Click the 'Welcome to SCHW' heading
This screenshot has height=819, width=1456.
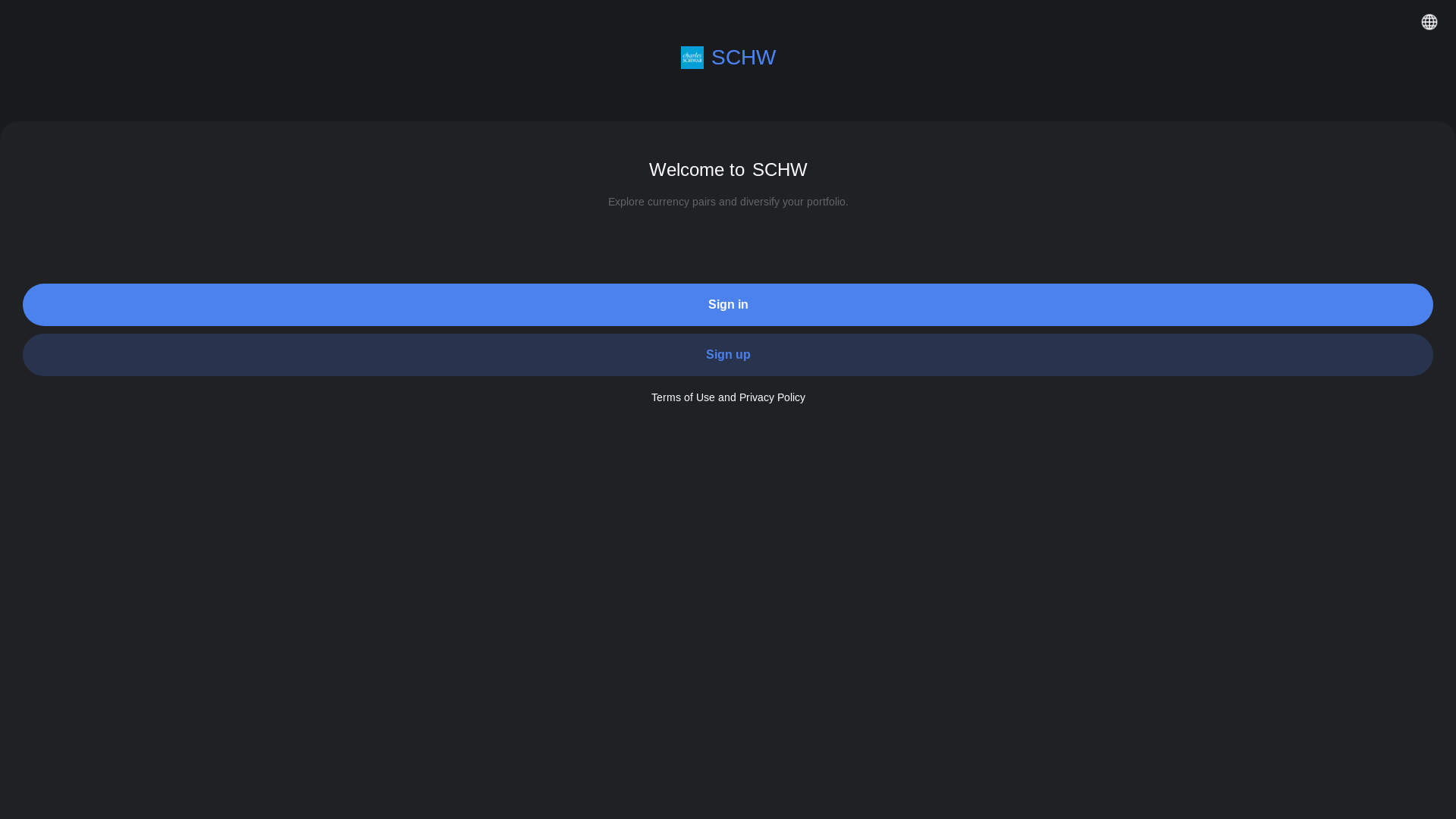pyautogui.click(x=728, y=170)
